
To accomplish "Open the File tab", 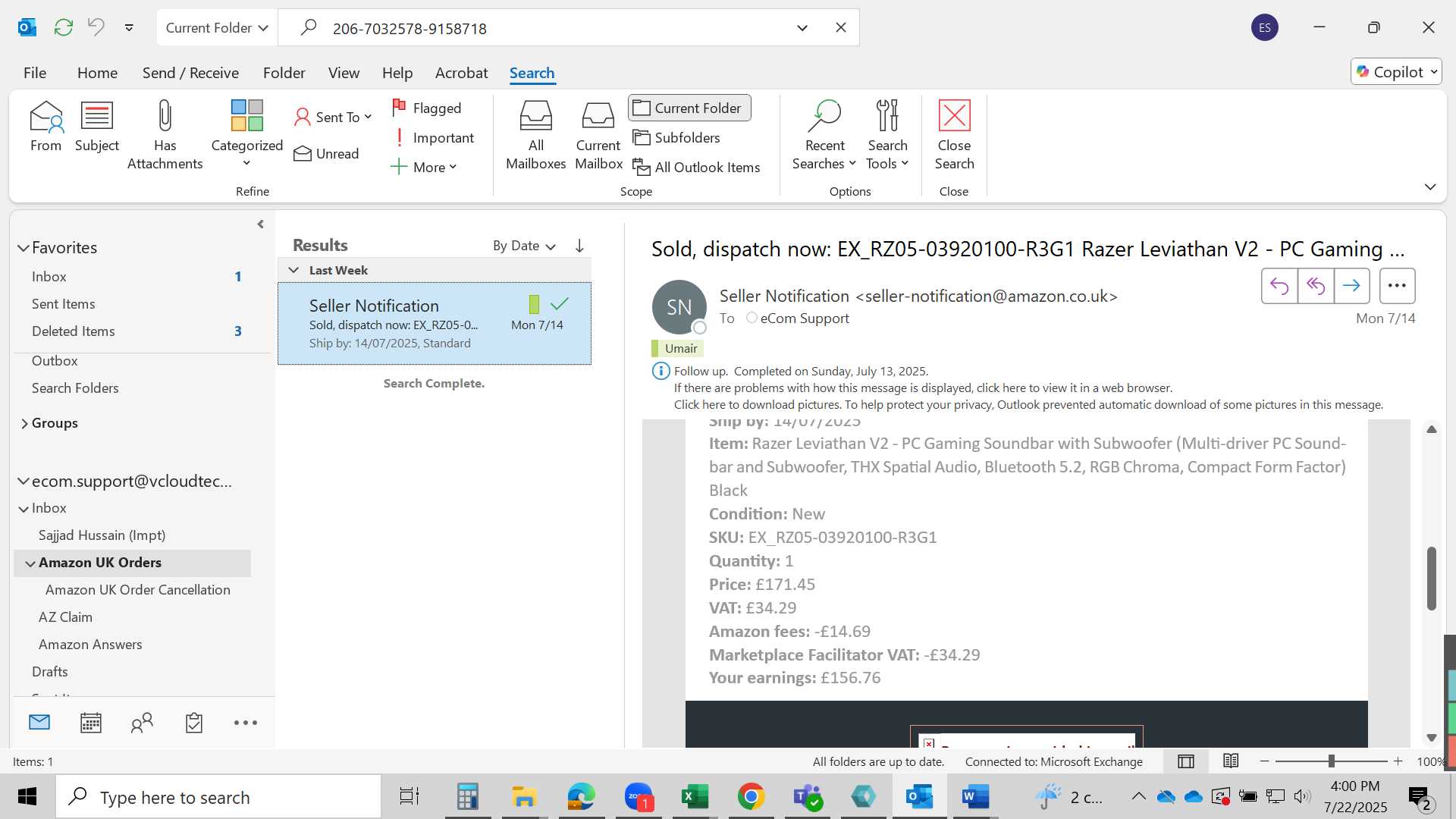I will (35, 73).
